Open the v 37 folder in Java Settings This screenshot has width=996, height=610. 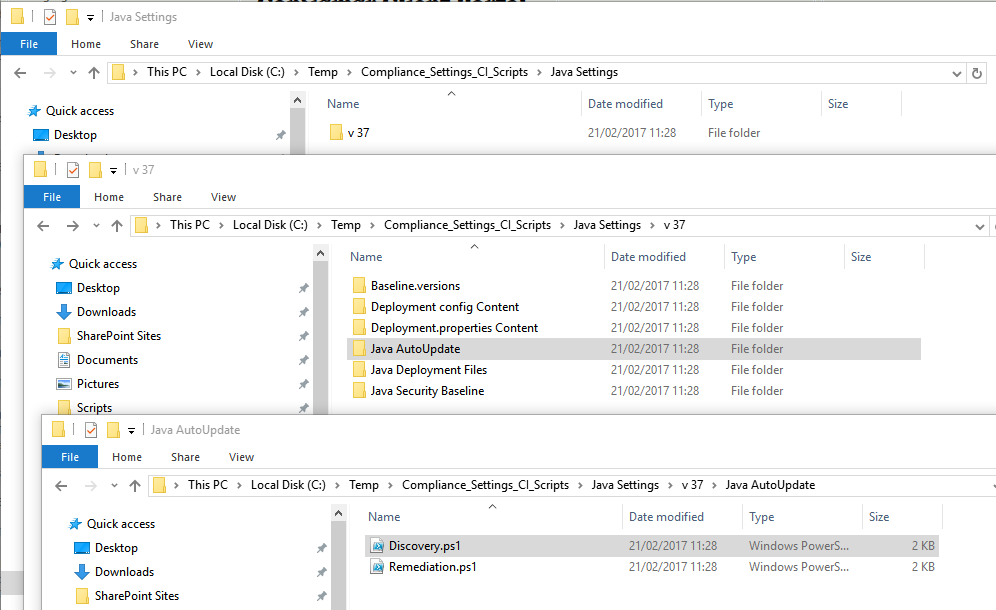coord(358,133)
